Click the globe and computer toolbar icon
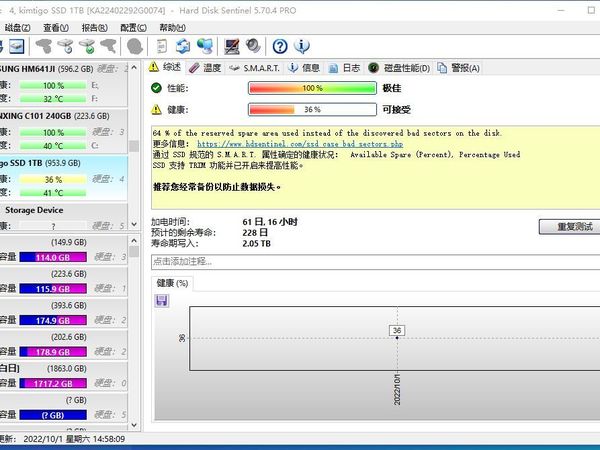This screenshot has height=450, width=600. (205, 46)
